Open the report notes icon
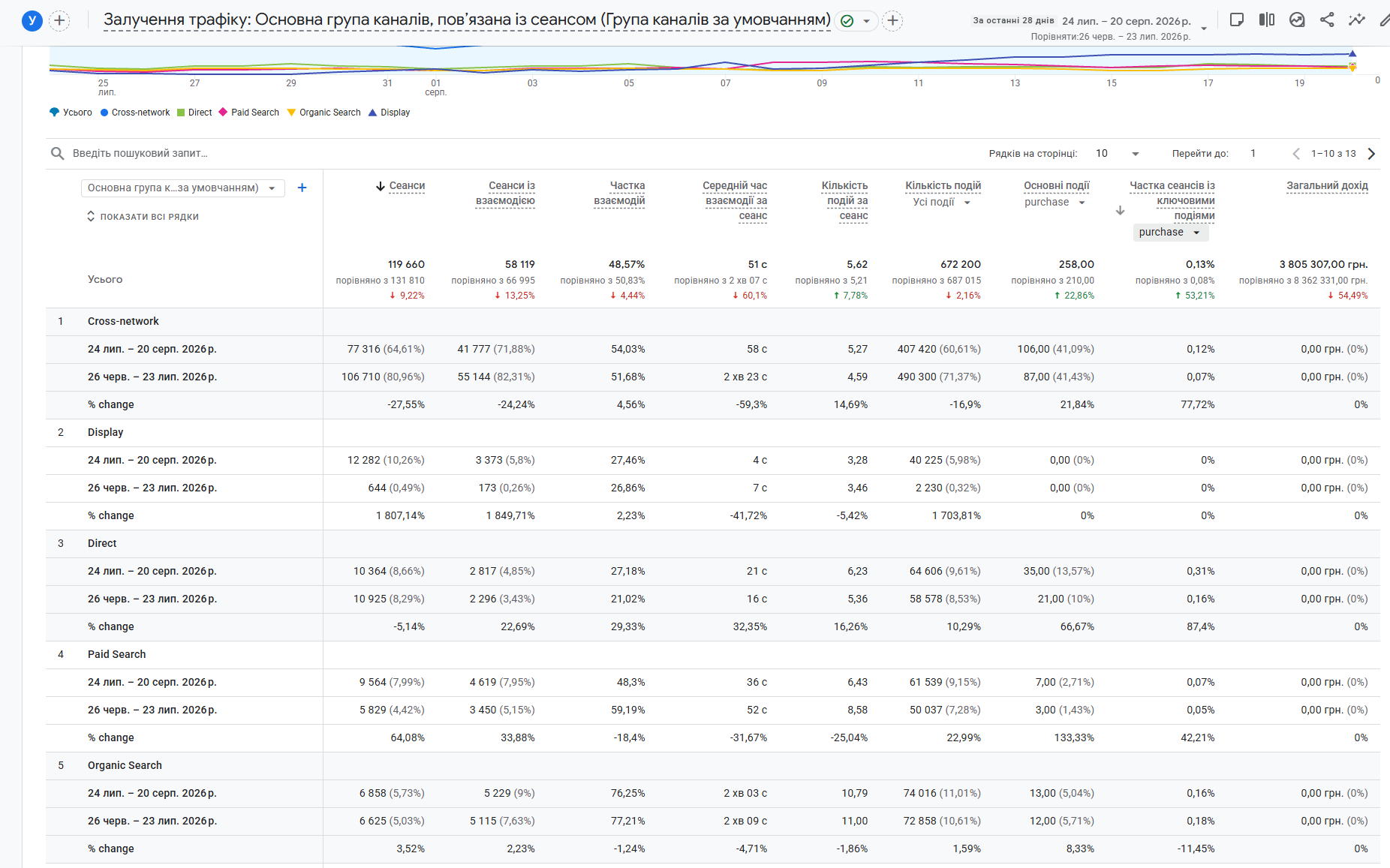Screen dimensions: 1390x868 [x=1237, y=20]
